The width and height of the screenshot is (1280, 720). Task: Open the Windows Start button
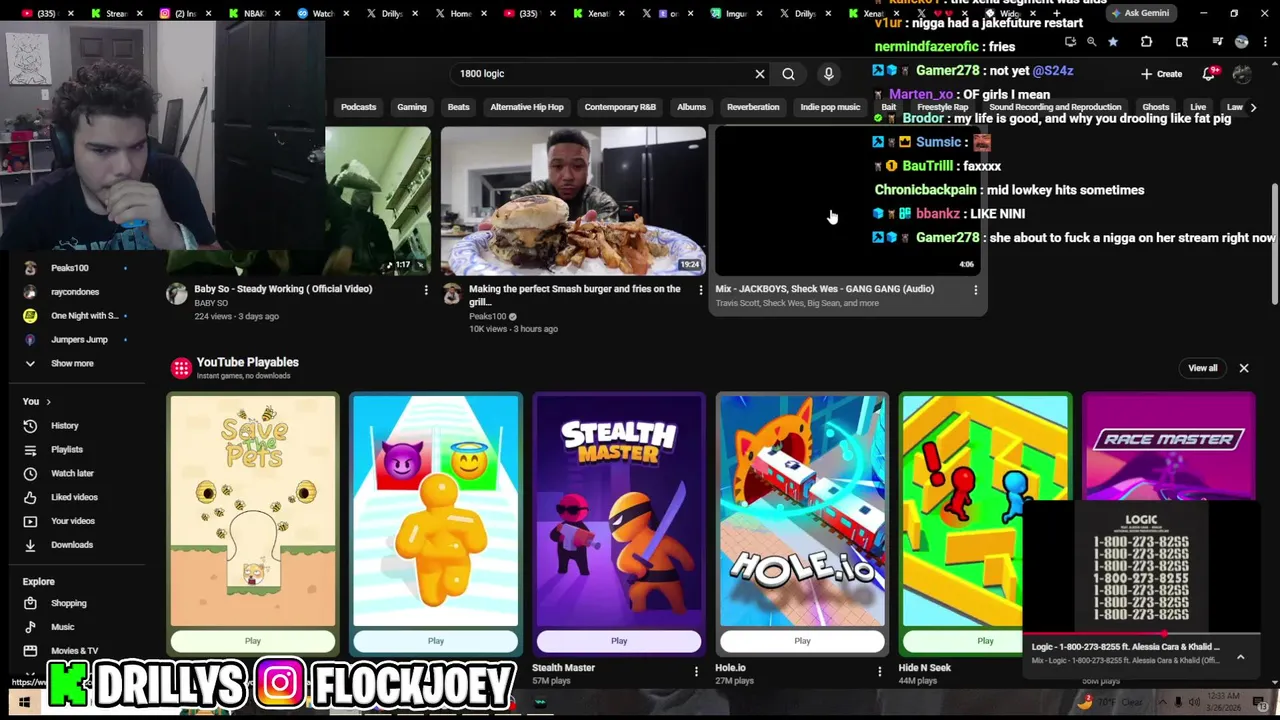(24, 703)
